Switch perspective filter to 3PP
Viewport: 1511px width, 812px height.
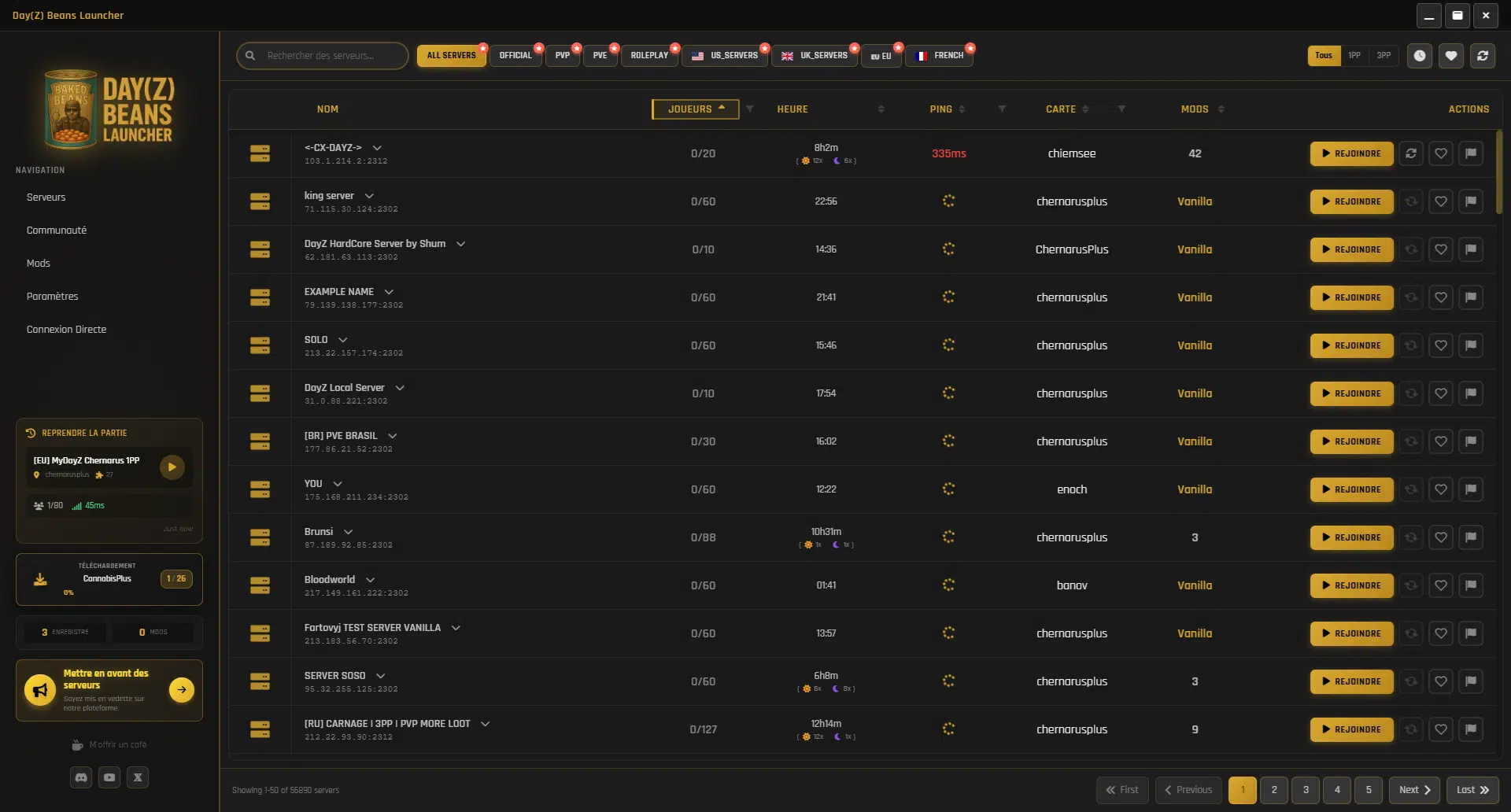point(1384,56)
